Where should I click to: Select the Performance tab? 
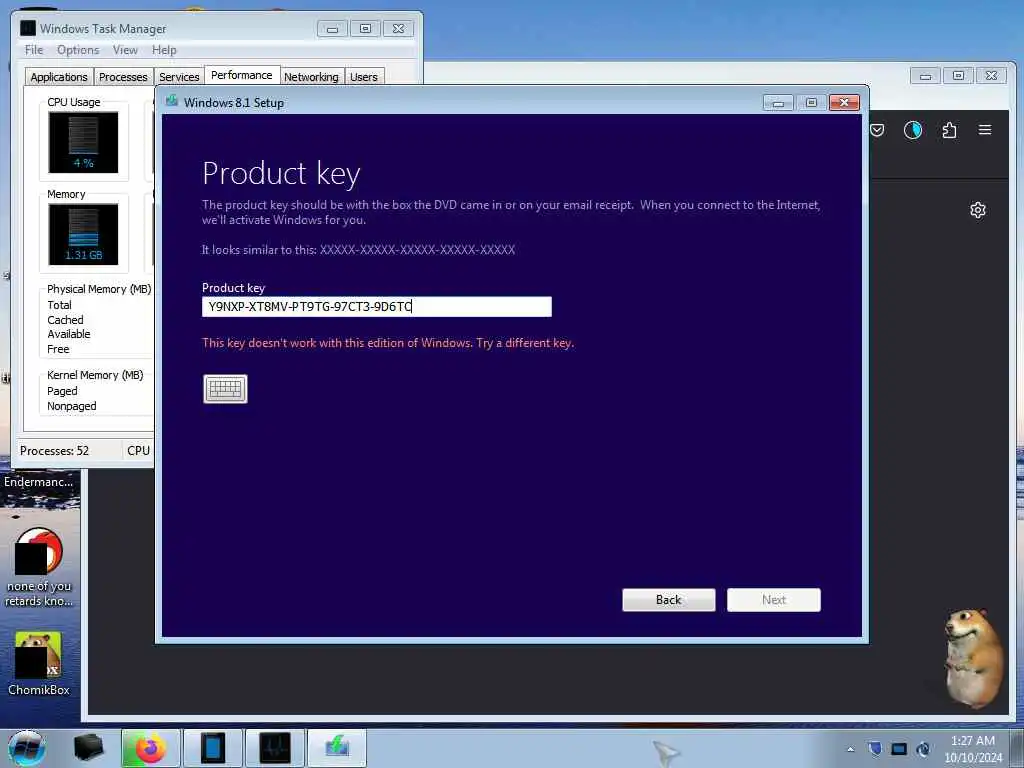[242, 75]
